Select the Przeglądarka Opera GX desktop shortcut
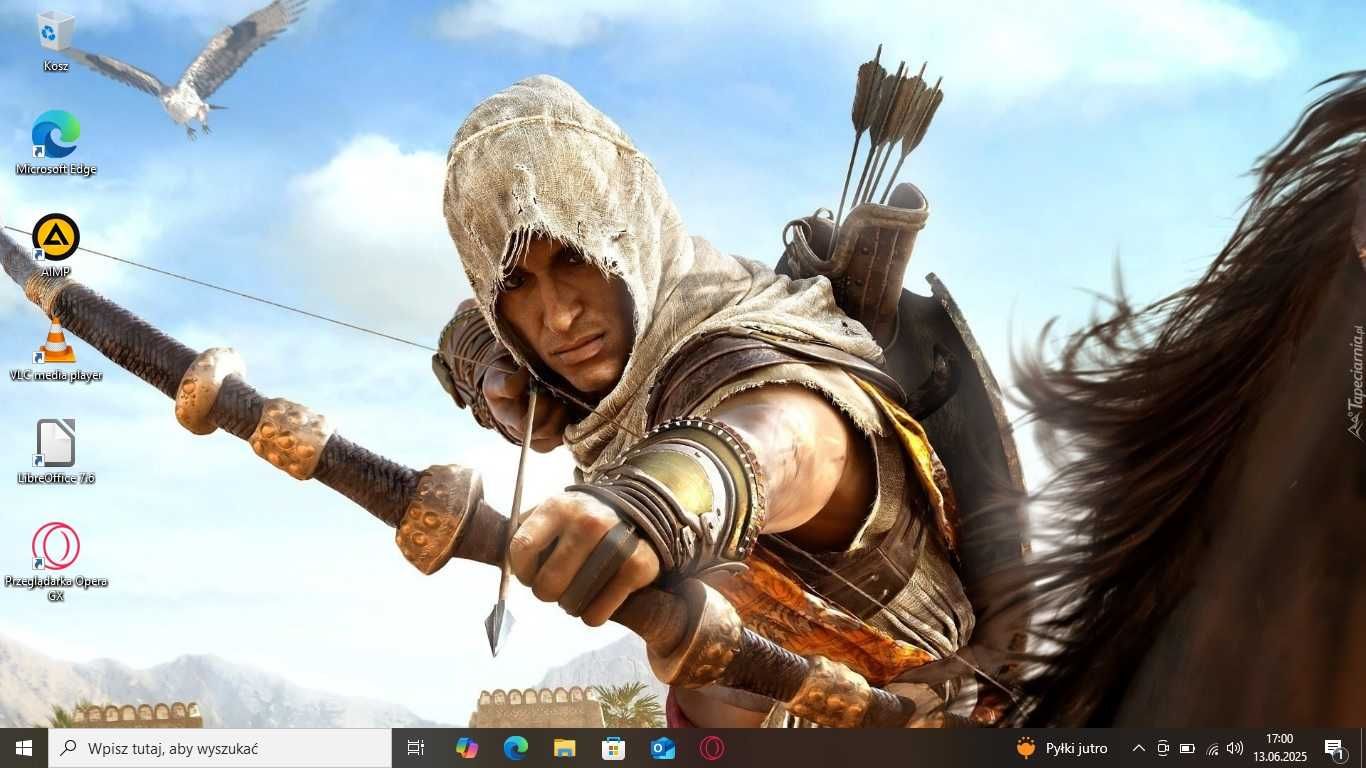Image resolution: width=1366 pixels, height=768 pixels. pyautogui.click(x=56, y=562)
